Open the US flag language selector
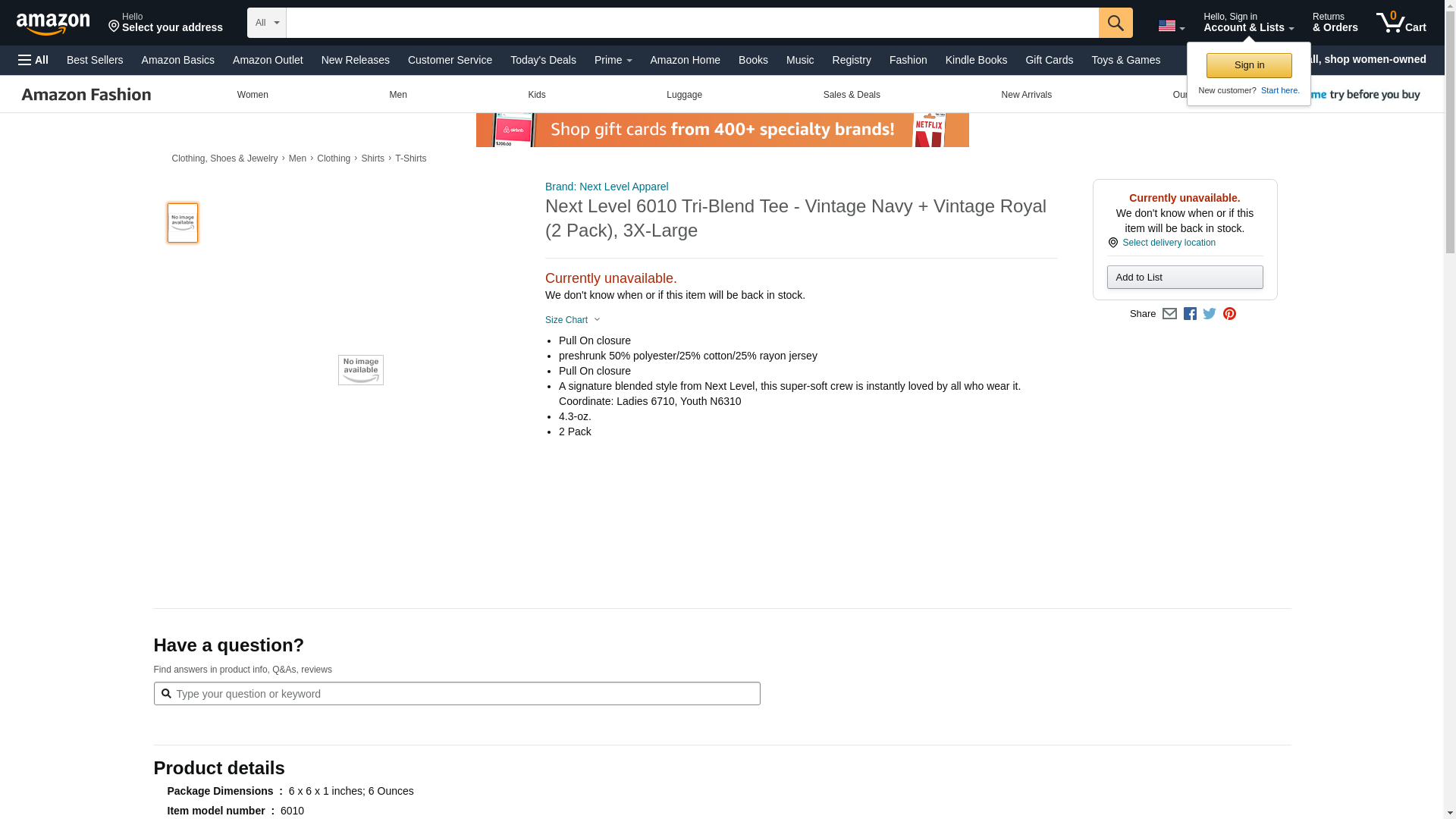Viewport: 1456px width, 819px height. (1171, 26)
